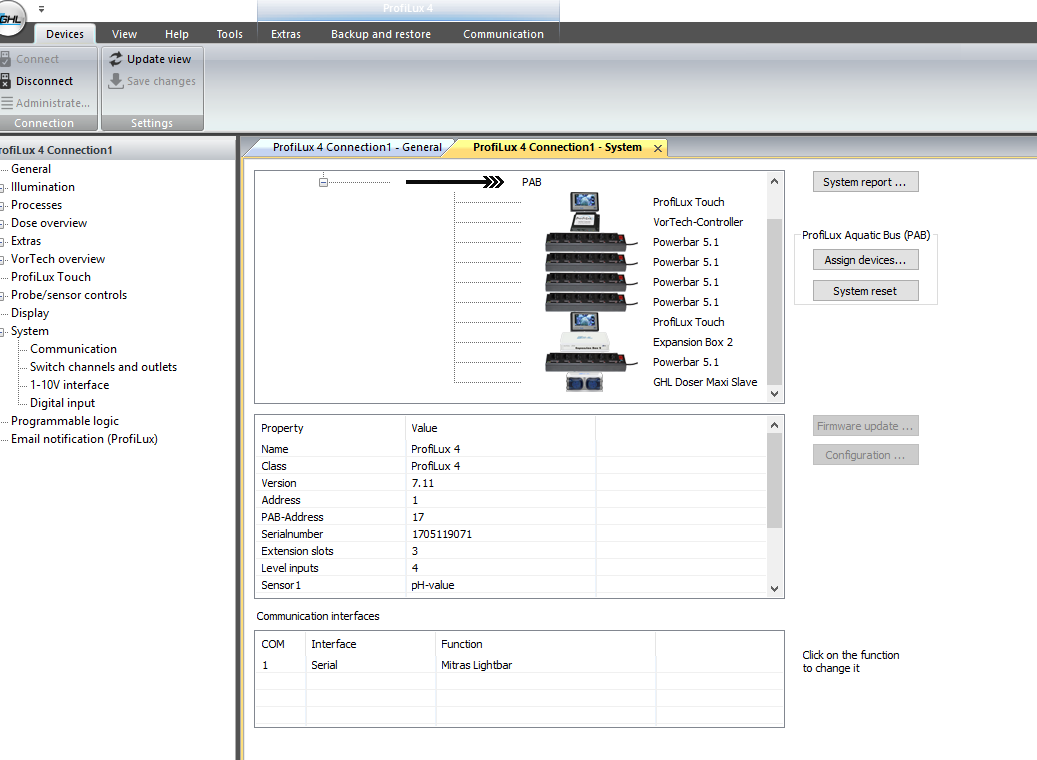Click the VorTech-Controller label in device list
The image size is (1037, 760).
[x=698, y=222]
